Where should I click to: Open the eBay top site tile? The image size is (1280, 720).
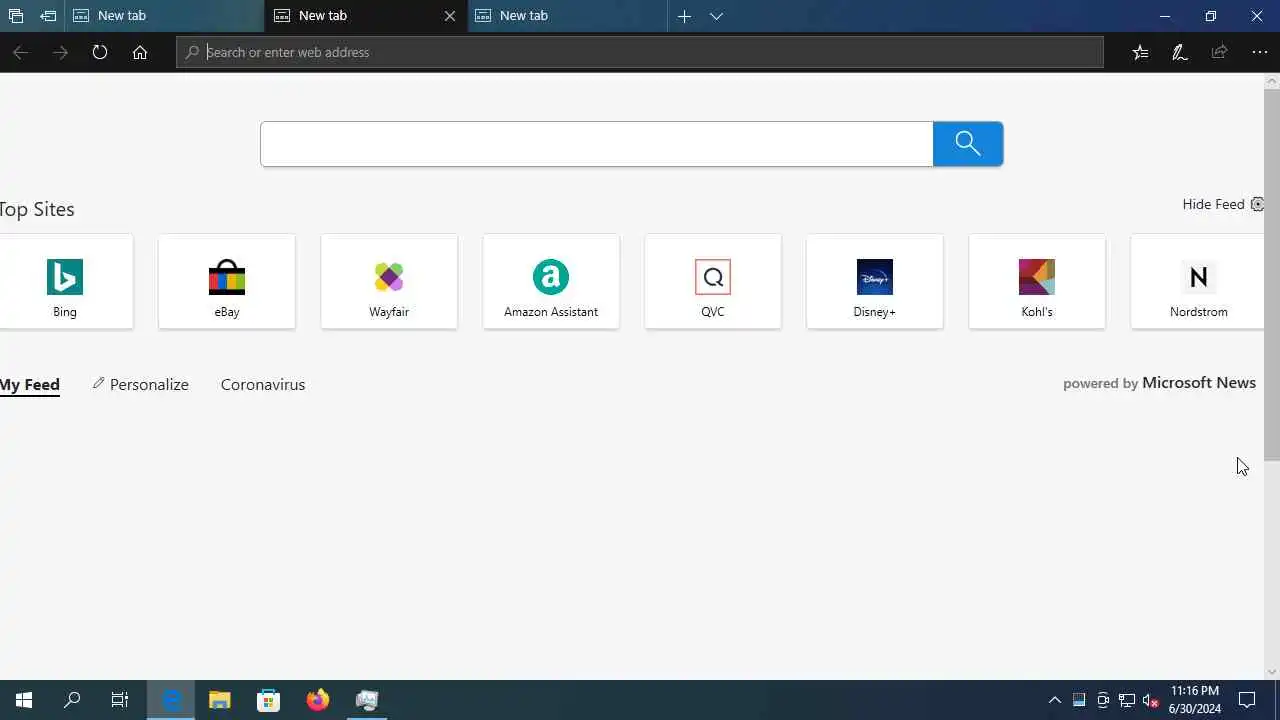pos(227,282)
